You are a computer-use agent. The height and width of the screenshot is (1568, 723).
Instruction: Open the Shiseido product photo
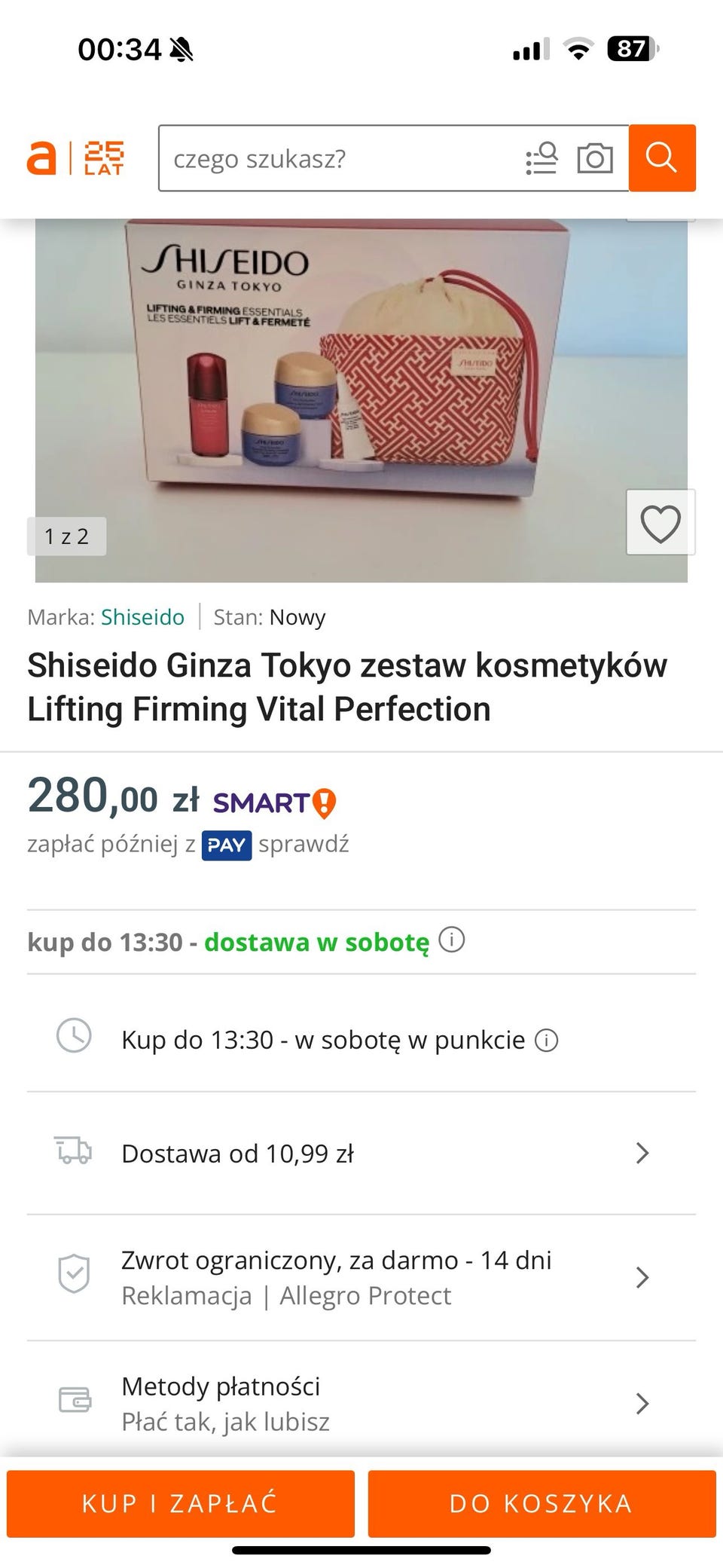[x=361, y=400]
